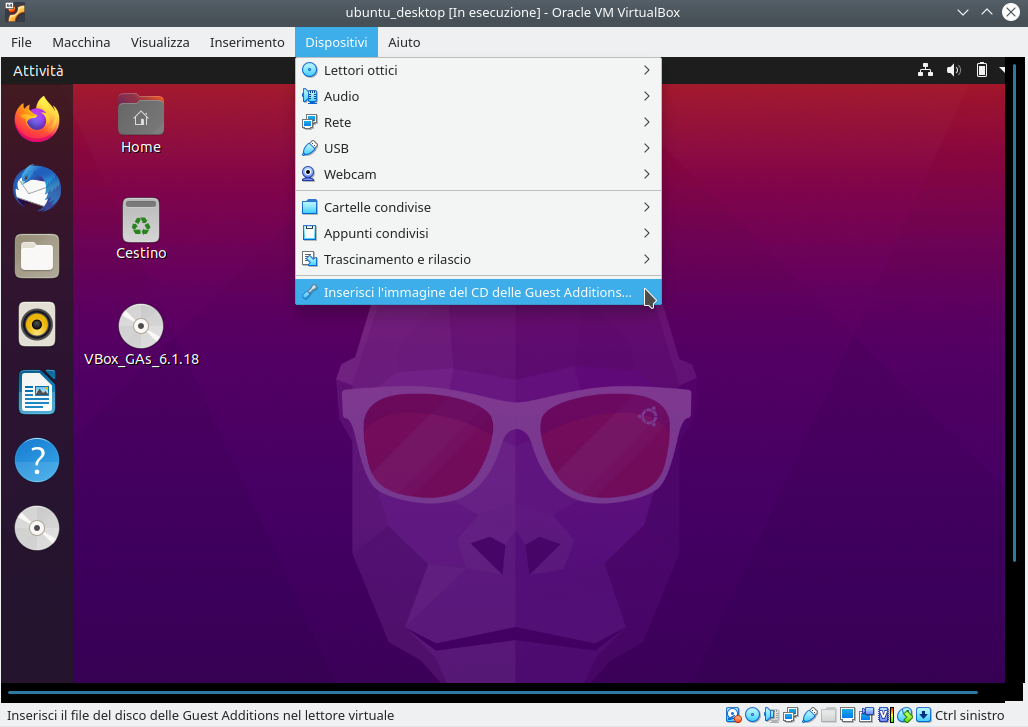Screen dimensions: 1028x727
Task: Expand Trascinamento e rilascio submenu arrow
Action: (646, 260)
